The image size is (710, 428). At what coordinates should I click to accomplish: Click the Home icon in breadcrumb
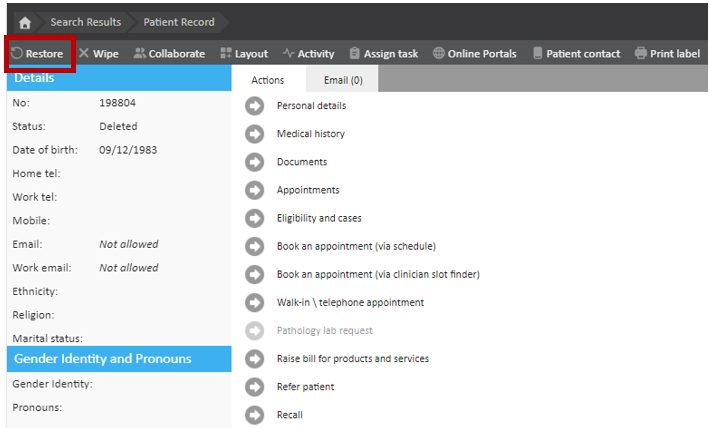click(25, 22)
